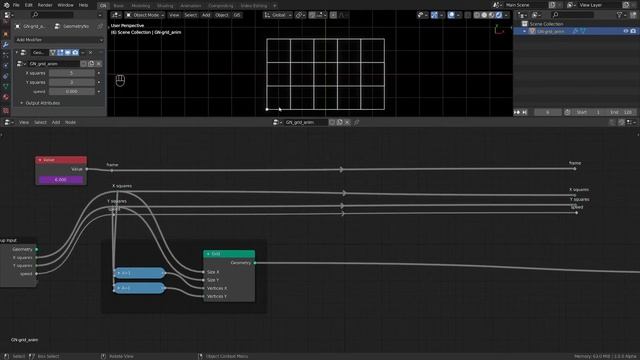This screenshot has width=640, height=360.
Task: Open the pivot point dropdown
Action: pyautogui.click(x=300, y=15)
